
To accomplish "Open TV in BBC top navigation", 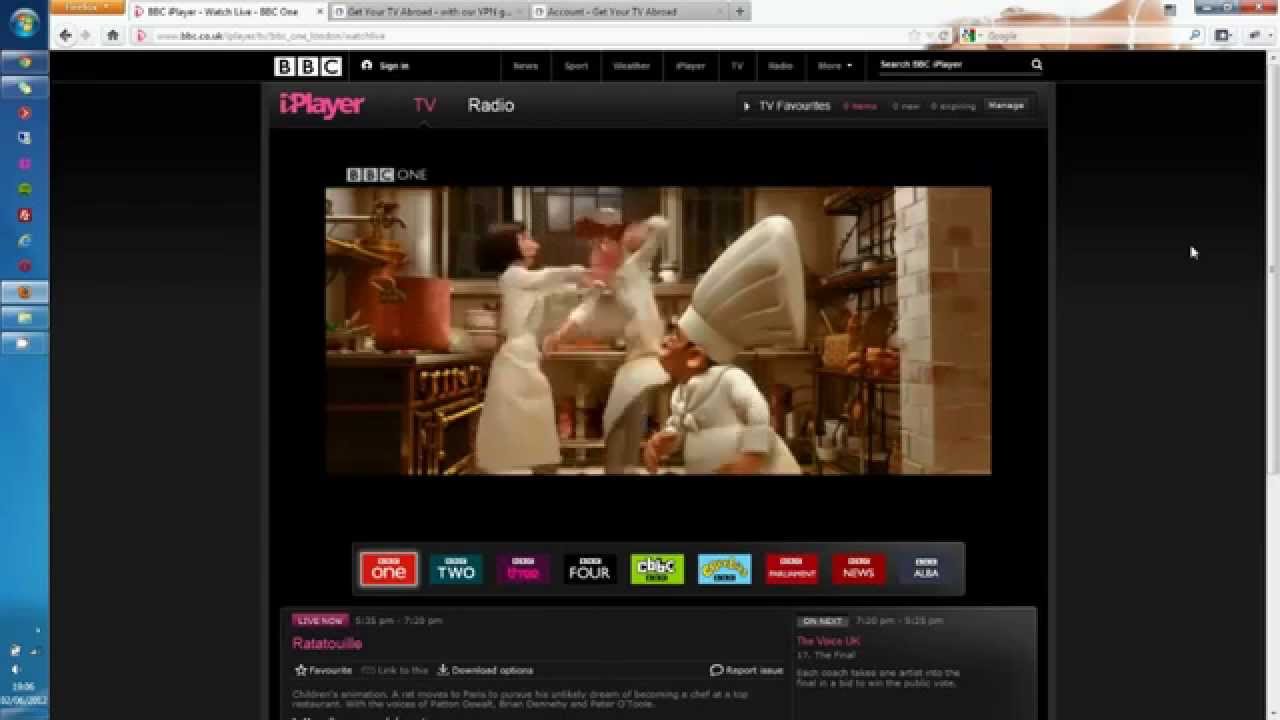I will [x=737, y=66].
